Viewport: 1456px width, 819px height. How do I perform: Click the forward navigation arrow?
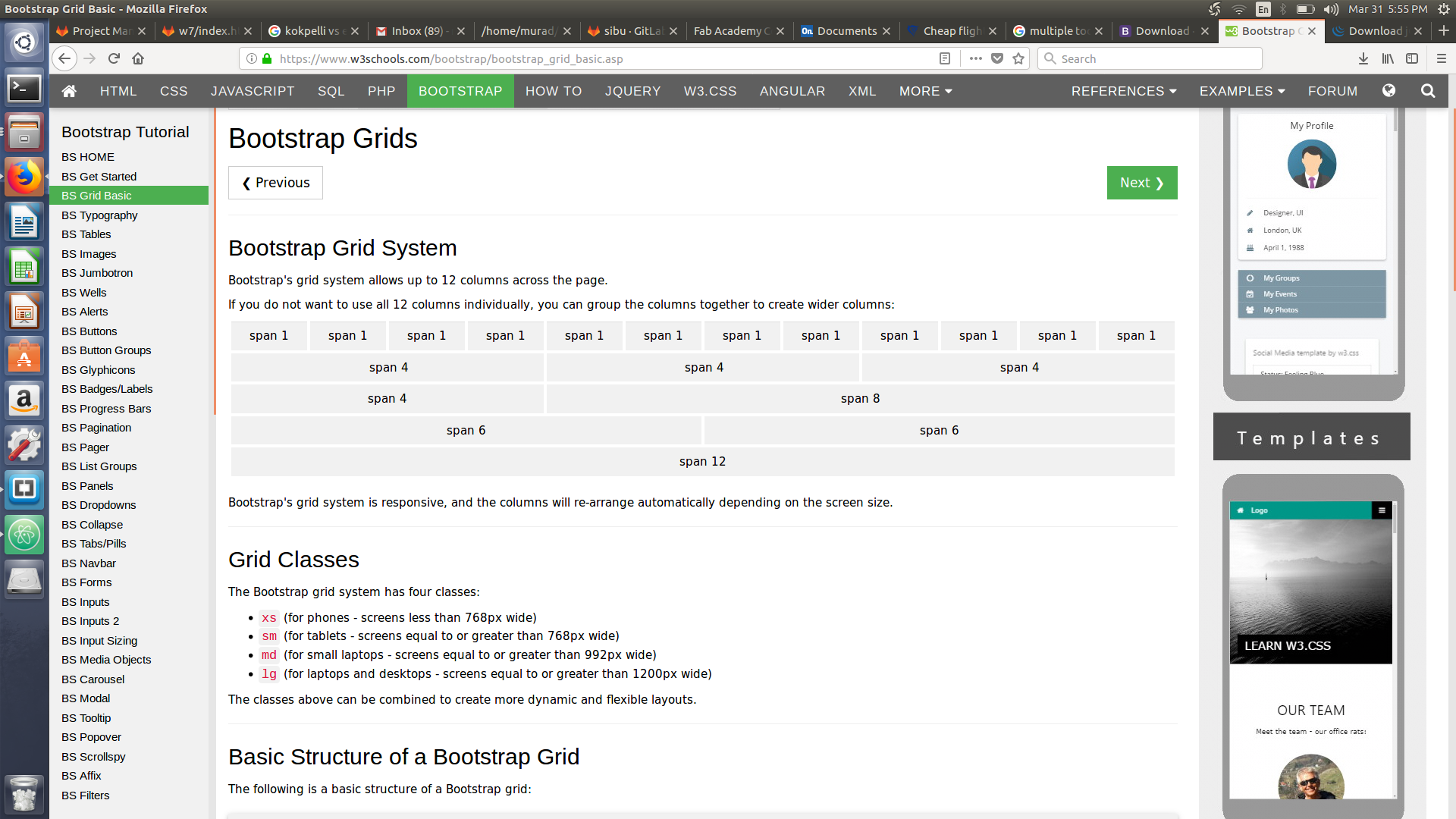tap(89, 58)
